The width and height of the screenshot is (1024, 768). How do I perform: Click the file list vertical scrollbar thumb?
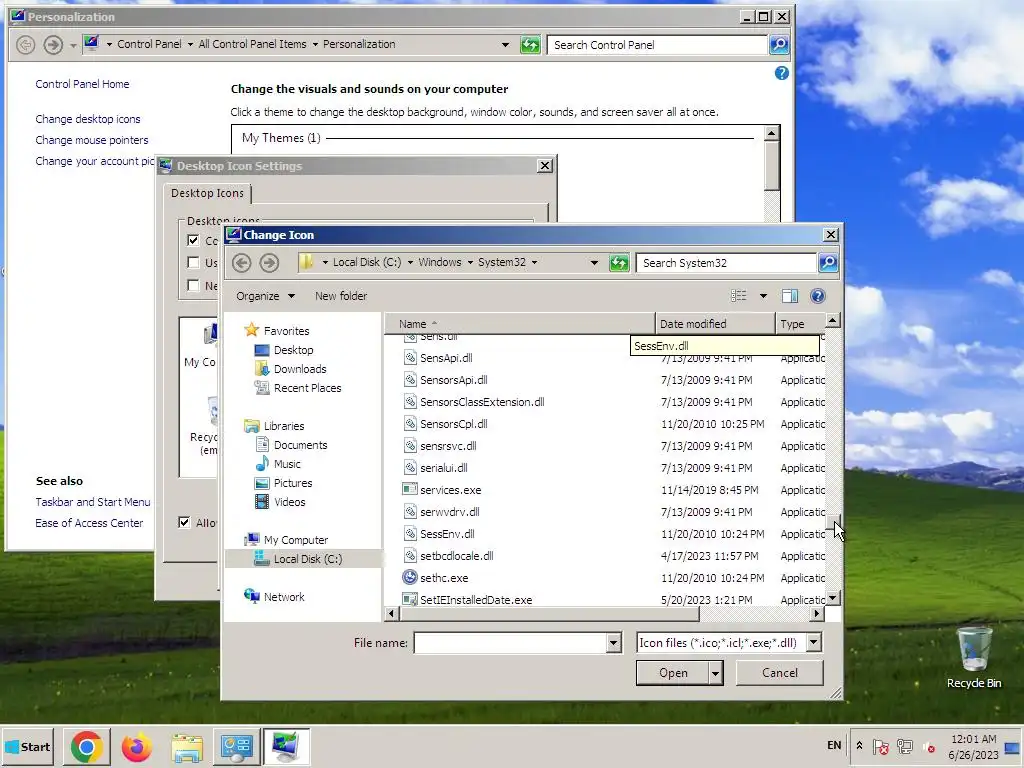point(833,521)
